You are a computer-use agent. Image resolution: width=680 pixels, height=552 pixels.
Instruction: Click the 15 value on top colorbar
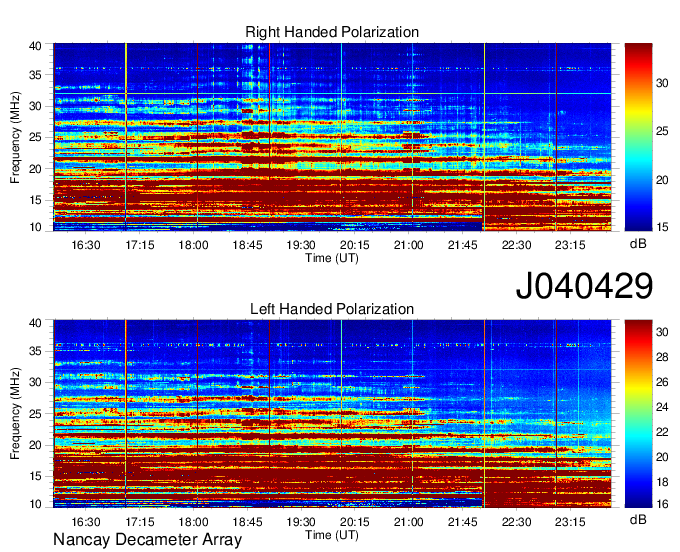[x=662, y=226]
